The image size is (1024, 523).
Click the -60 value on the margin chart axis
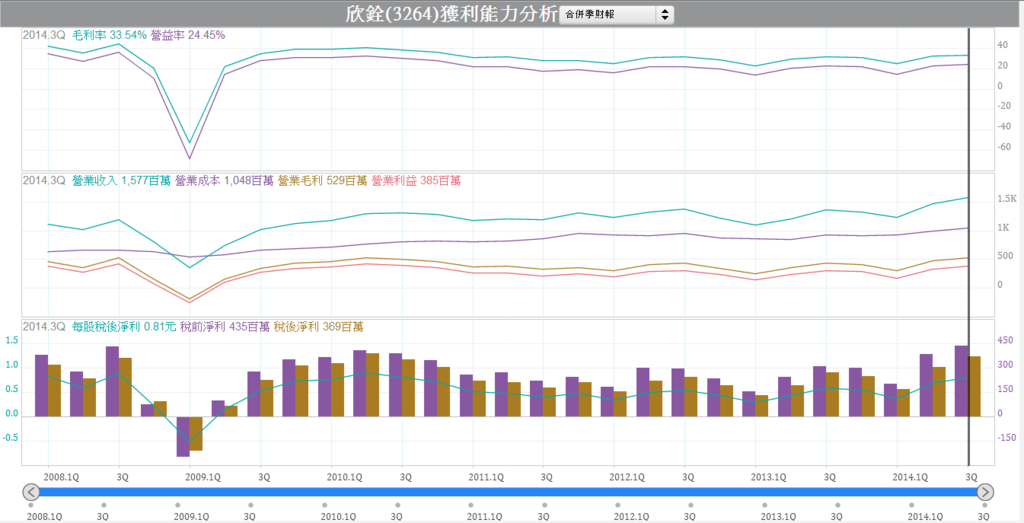[1004, 147]
